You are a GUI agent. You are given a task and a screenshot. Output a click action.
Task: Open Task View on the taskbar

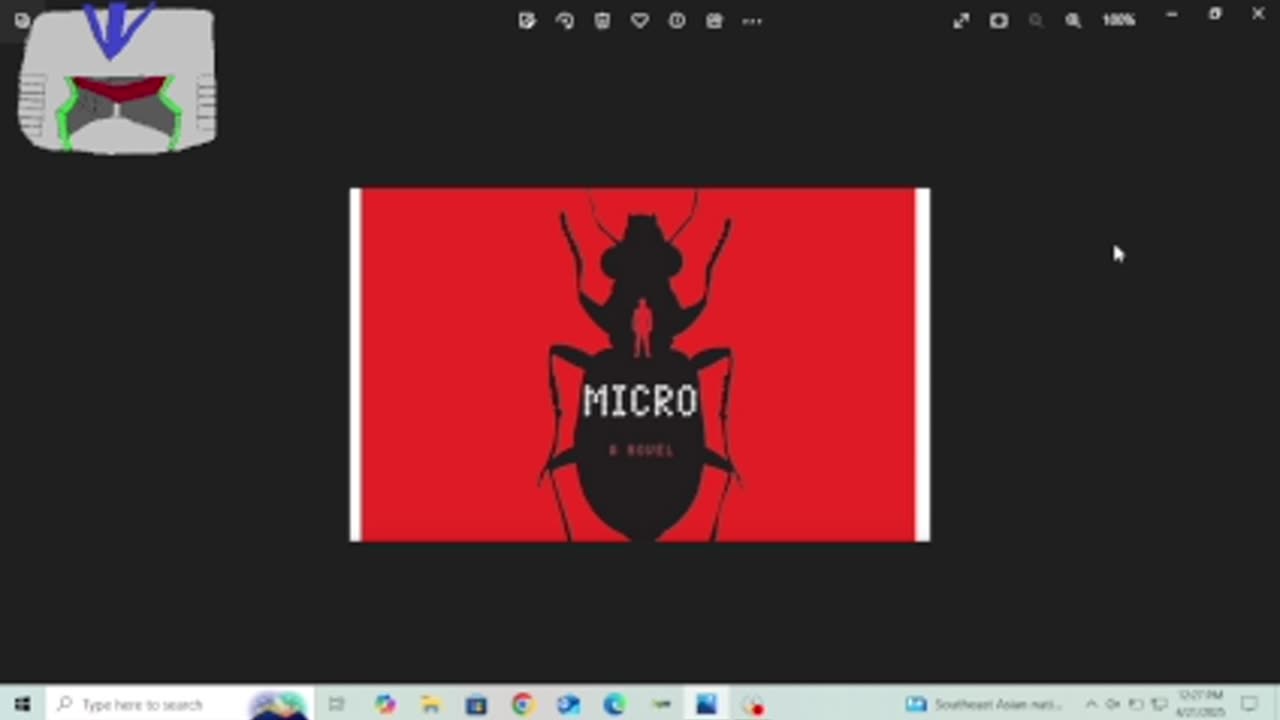[336, 704]
